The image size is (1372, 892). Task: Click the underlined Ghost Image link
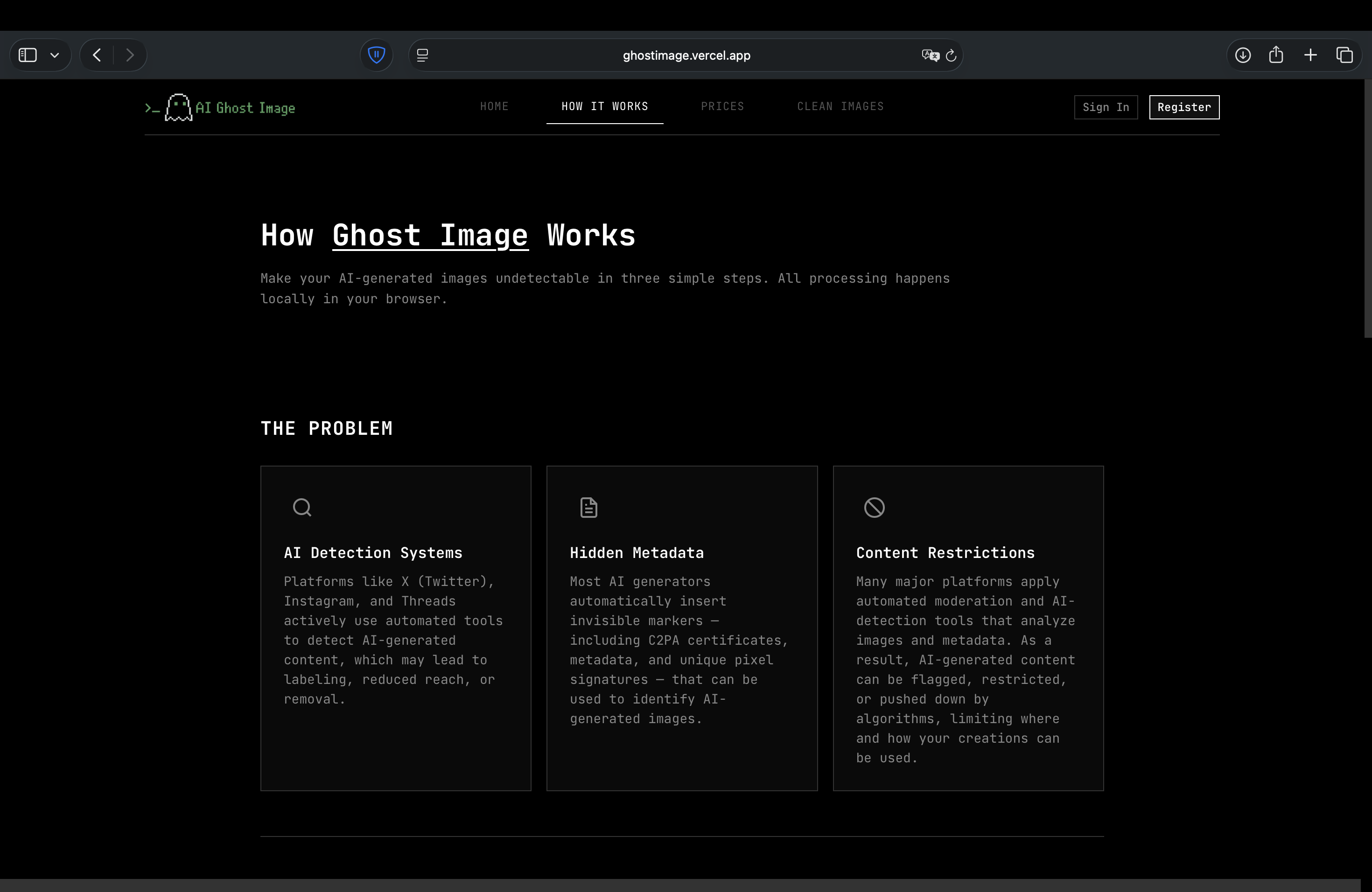[429, 235]
